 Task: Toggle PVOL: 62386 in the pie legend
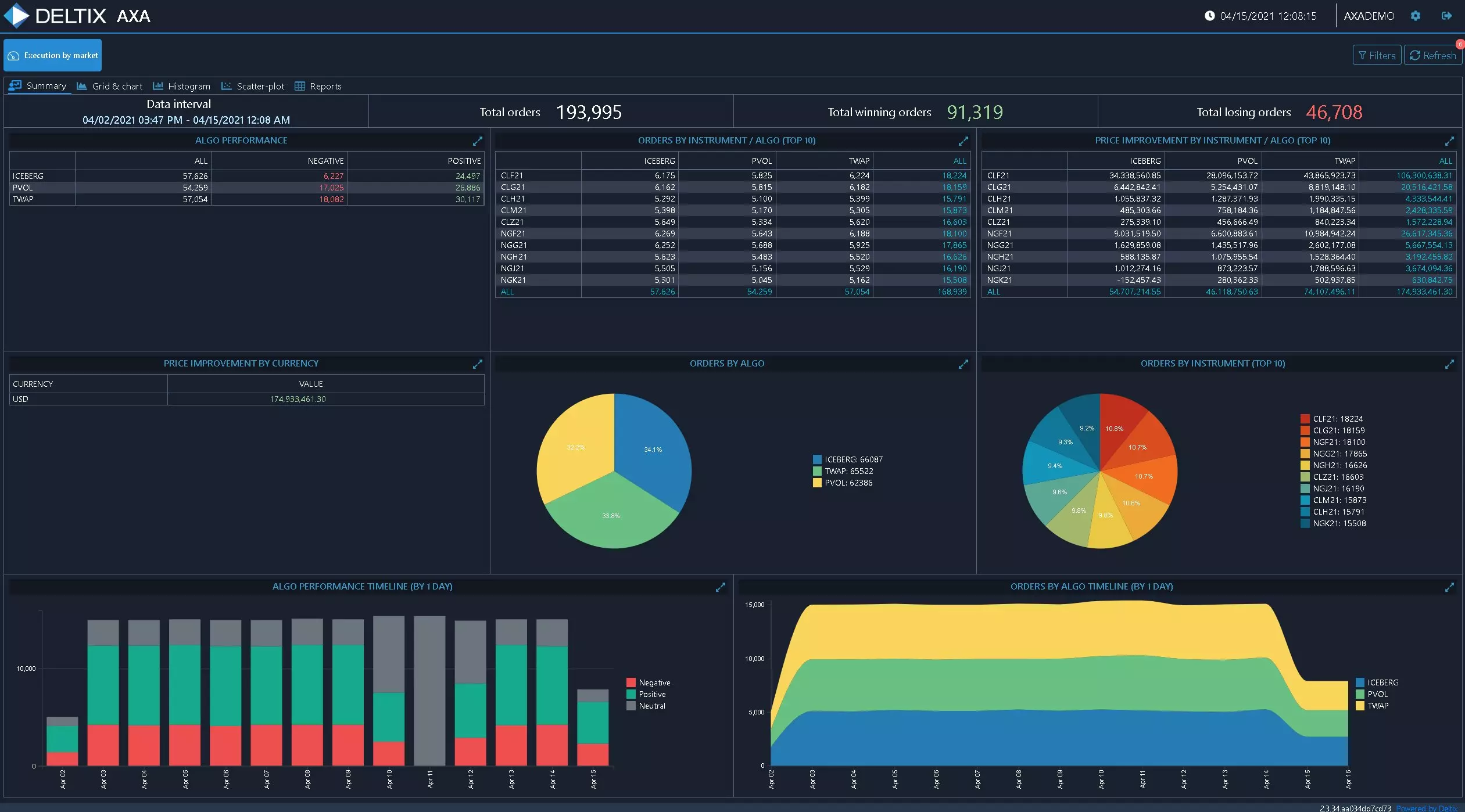(843, 483)
